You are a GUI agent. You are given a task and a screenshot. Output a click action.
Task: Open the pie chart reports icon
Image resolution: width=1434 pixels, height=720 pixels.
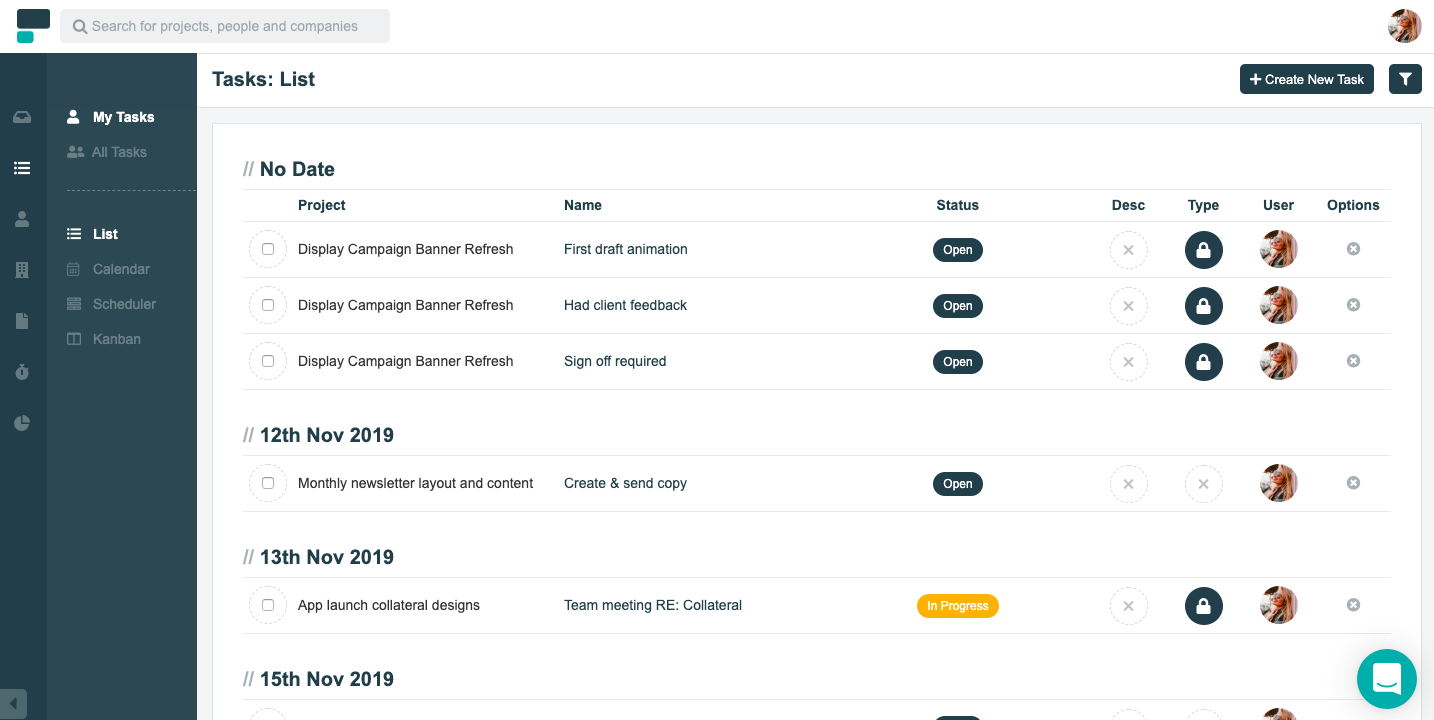[x=22, y=423]
